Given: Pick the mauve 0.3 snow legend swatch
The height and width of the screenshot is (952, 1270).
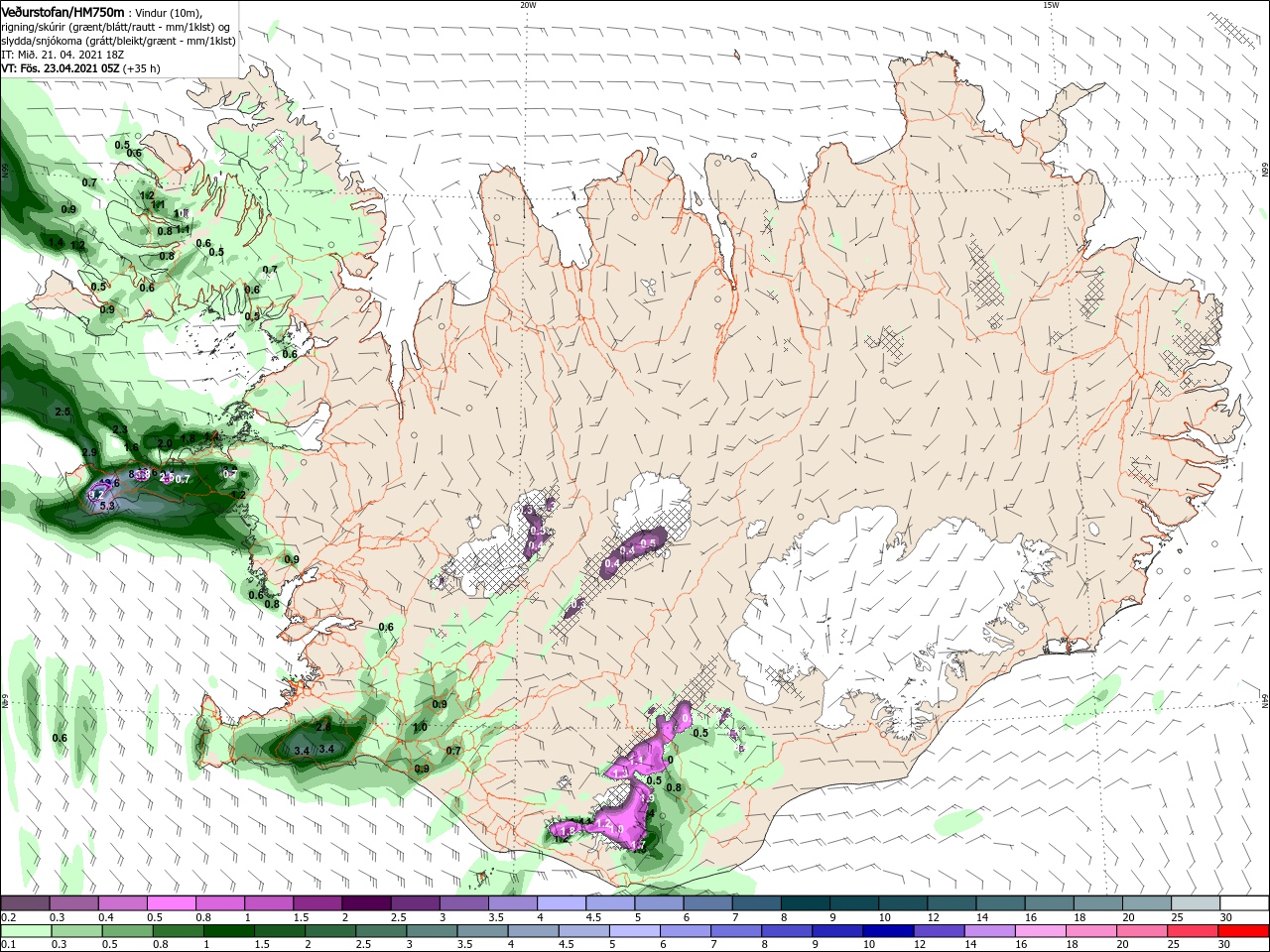Looking at the screenshot, I should (x=73, y=902).
